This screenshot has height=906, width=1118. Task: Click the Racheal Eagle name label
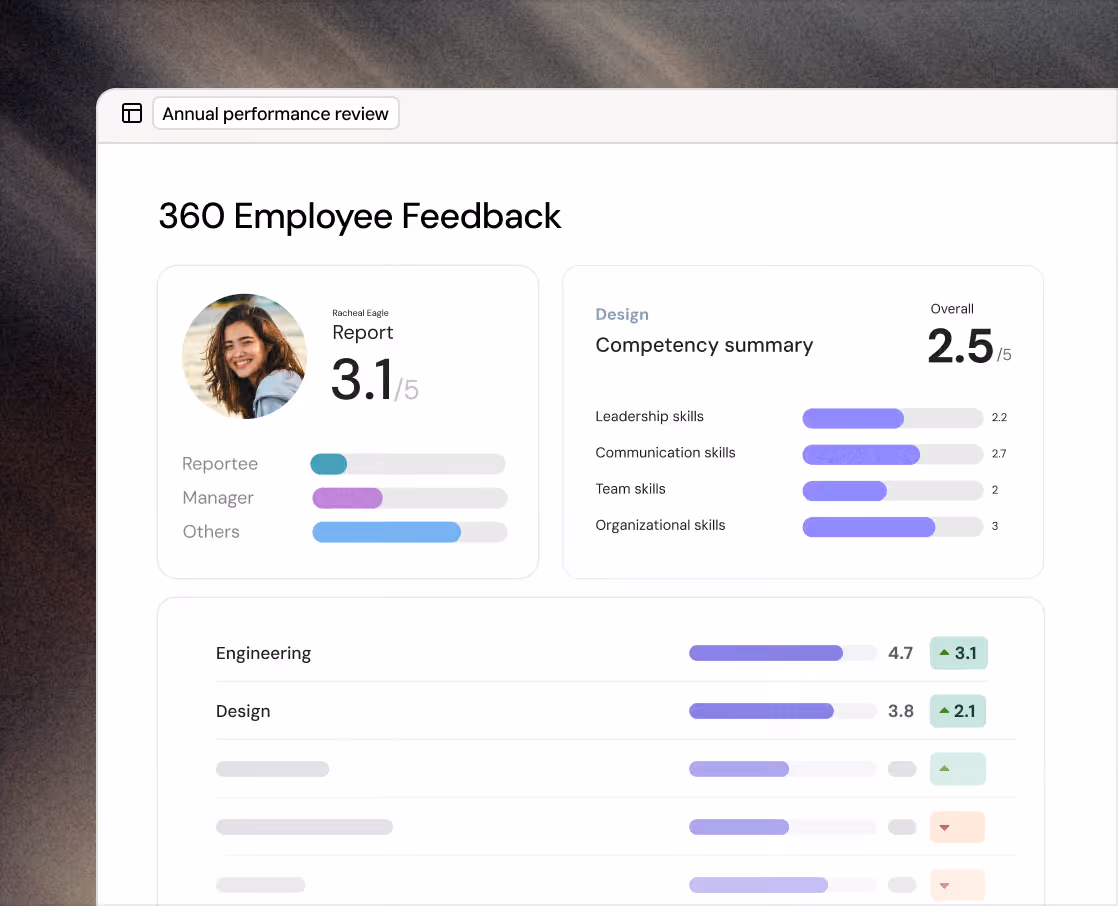pyautogui.click(x=360, y=313)
